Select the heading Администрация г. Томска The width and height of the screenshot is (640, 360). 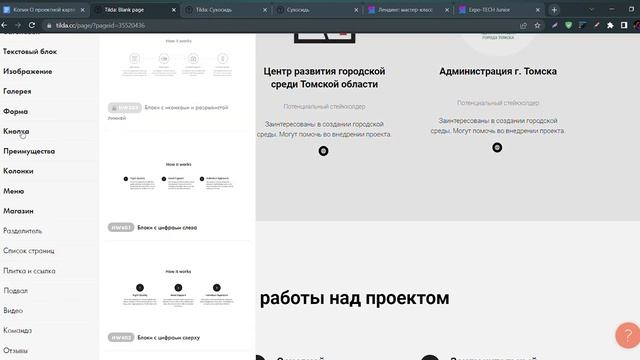coord(498,71)
